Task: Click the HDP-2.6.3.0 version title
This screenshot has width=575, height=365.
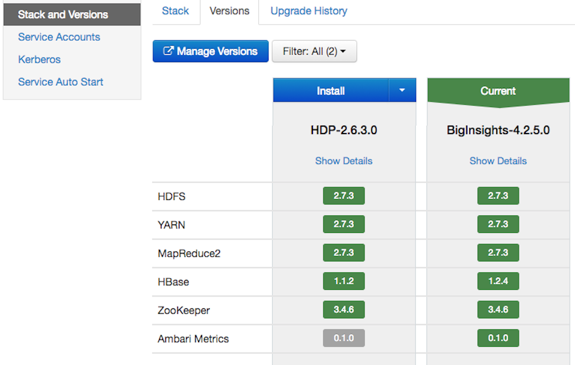Action: pos(344,130)
